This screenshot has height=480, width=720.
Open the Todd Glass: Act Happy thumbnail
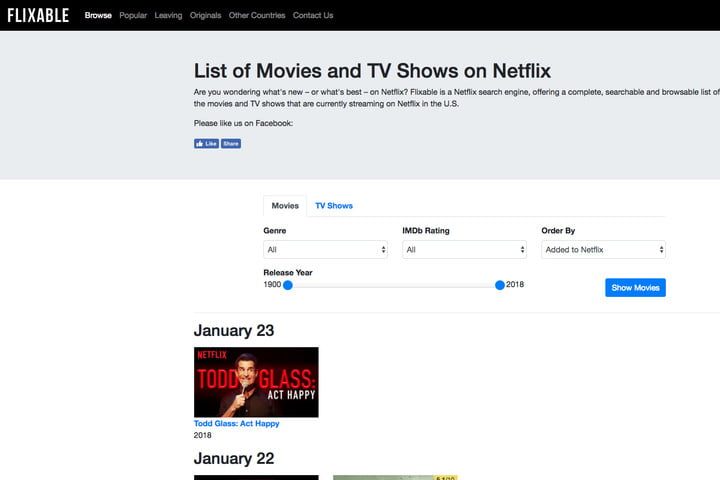click(x=256, y=382)
